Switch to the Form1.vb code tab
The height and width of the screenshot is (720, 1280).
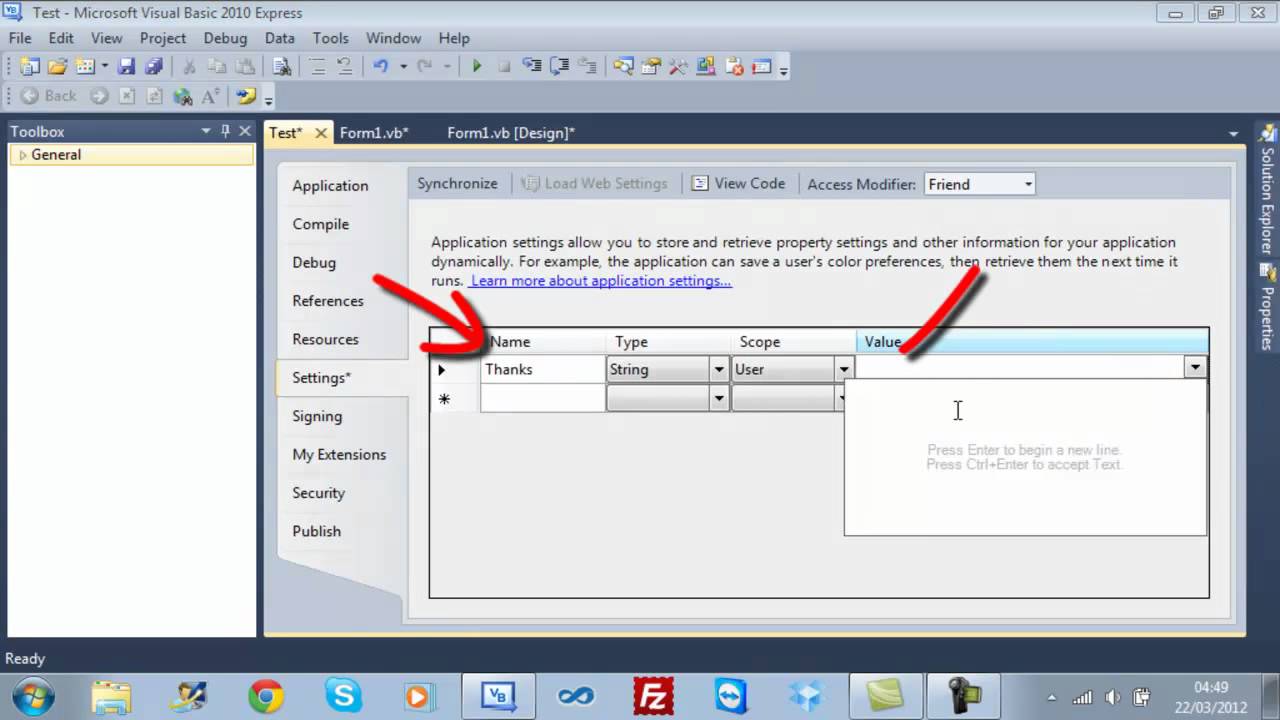tap(374, 133)
